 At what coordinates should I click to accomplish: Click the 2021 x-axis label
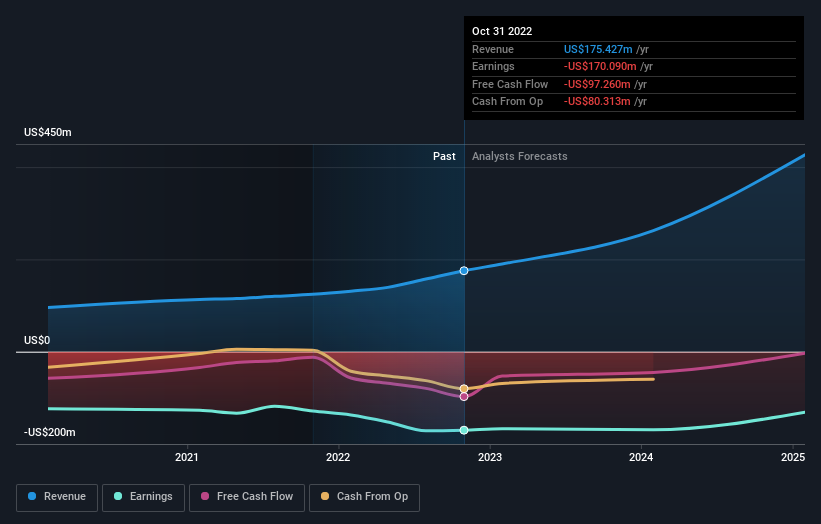tap(187, 457)
